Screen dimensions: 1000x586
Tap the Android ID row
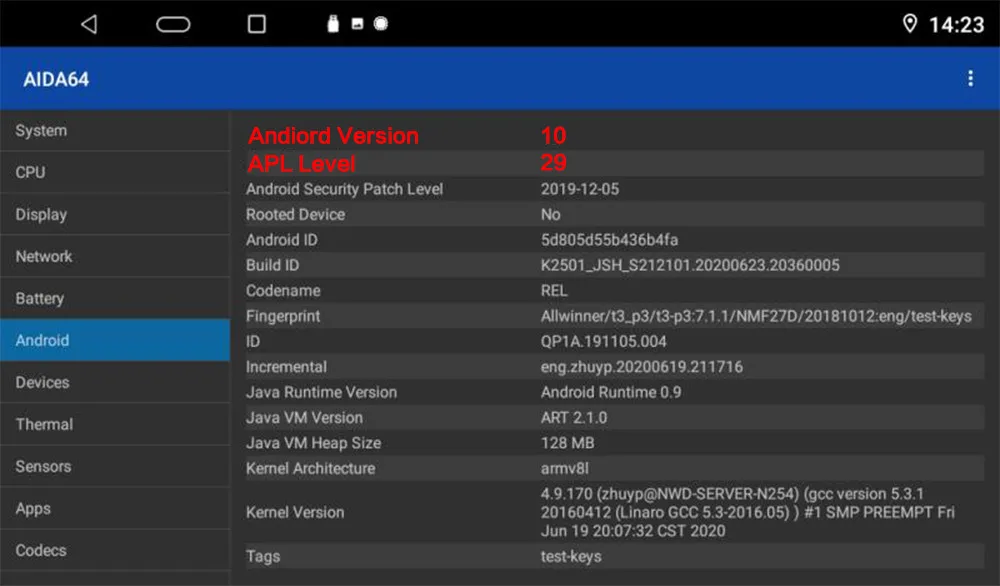point(614,240)
